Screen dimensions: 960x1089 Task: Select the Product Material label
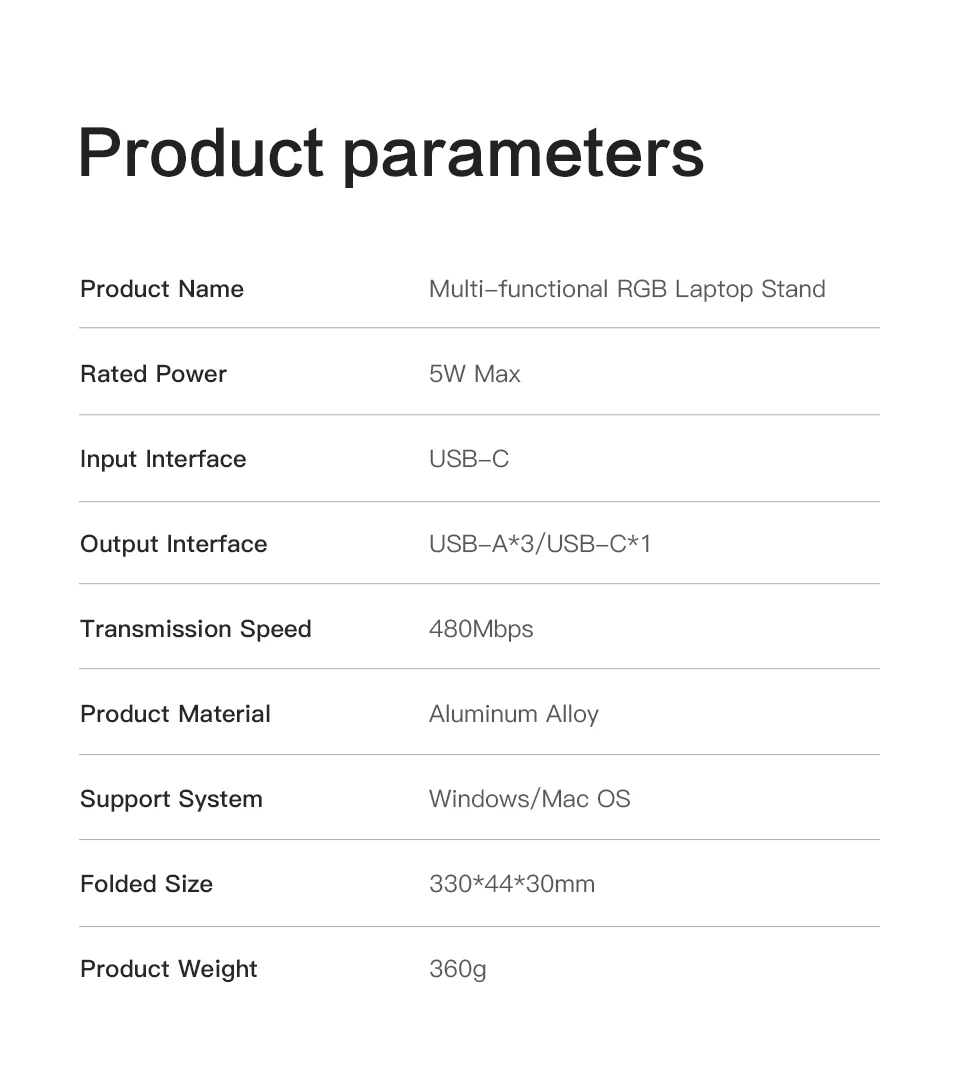point(175,714)
